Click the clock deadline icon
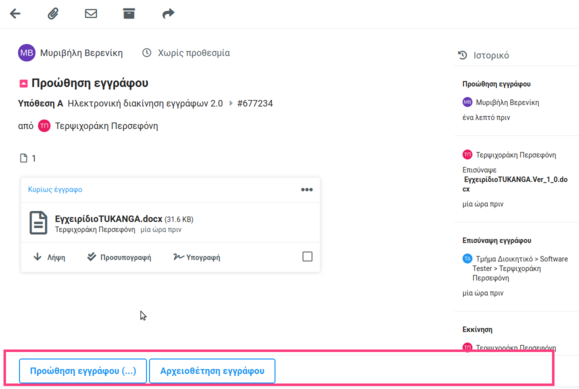 [147, 53]
